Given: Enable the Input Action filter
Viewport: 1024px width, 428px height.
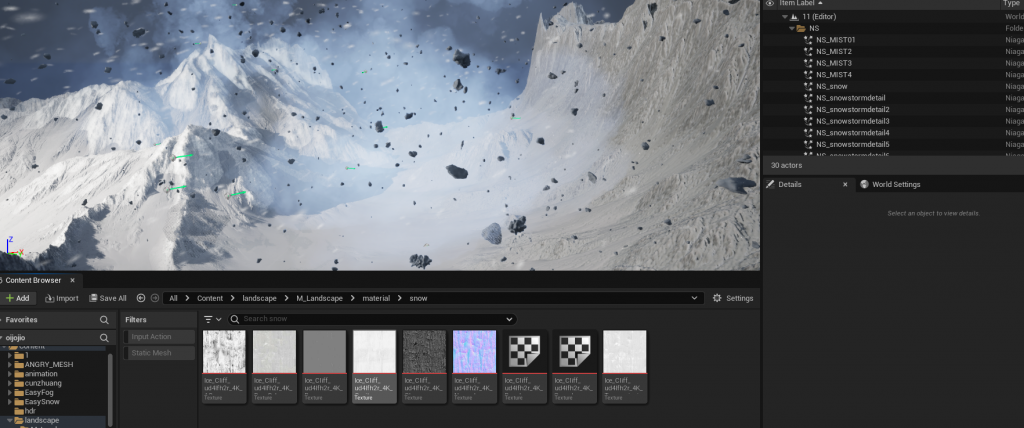Looking at the screenshot, I should [159, 337].
